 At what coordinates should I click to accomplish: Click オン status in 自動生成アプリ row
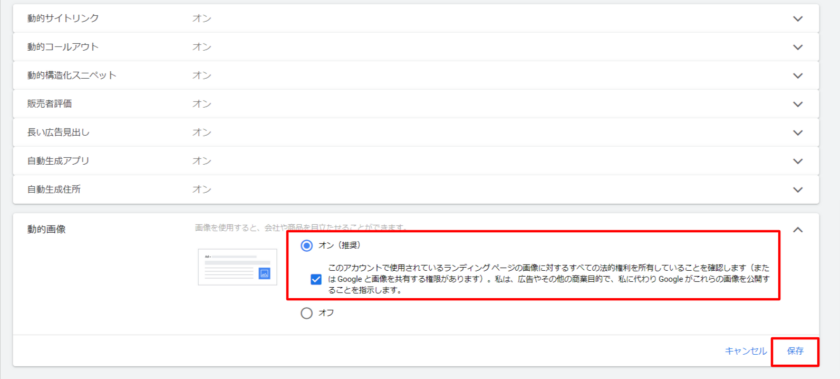[x=202, y=160]
